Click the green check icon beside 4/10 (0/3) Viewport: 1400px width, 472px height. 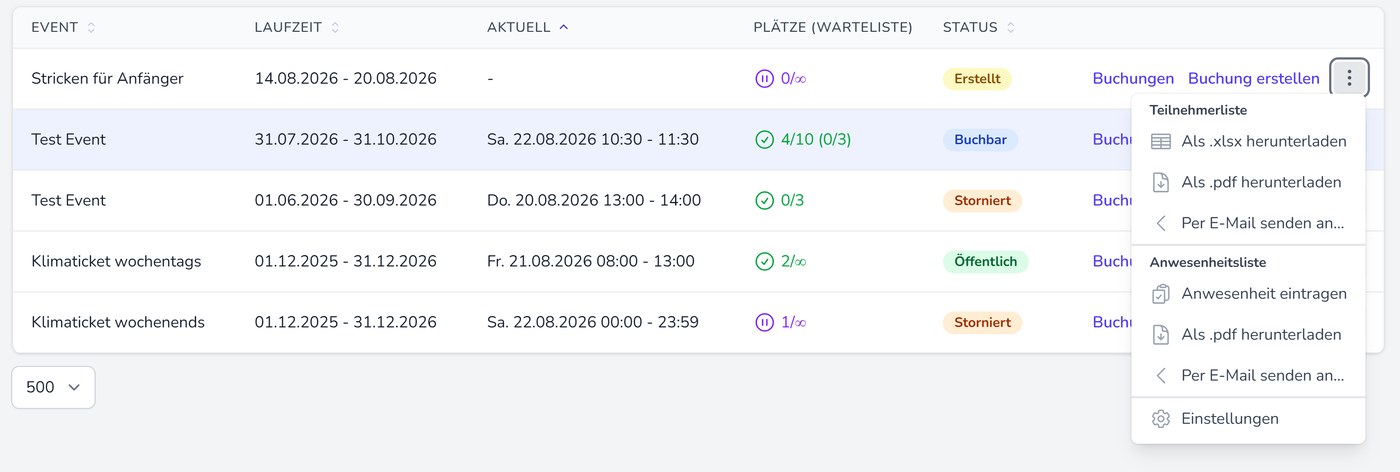pos(764,139)
